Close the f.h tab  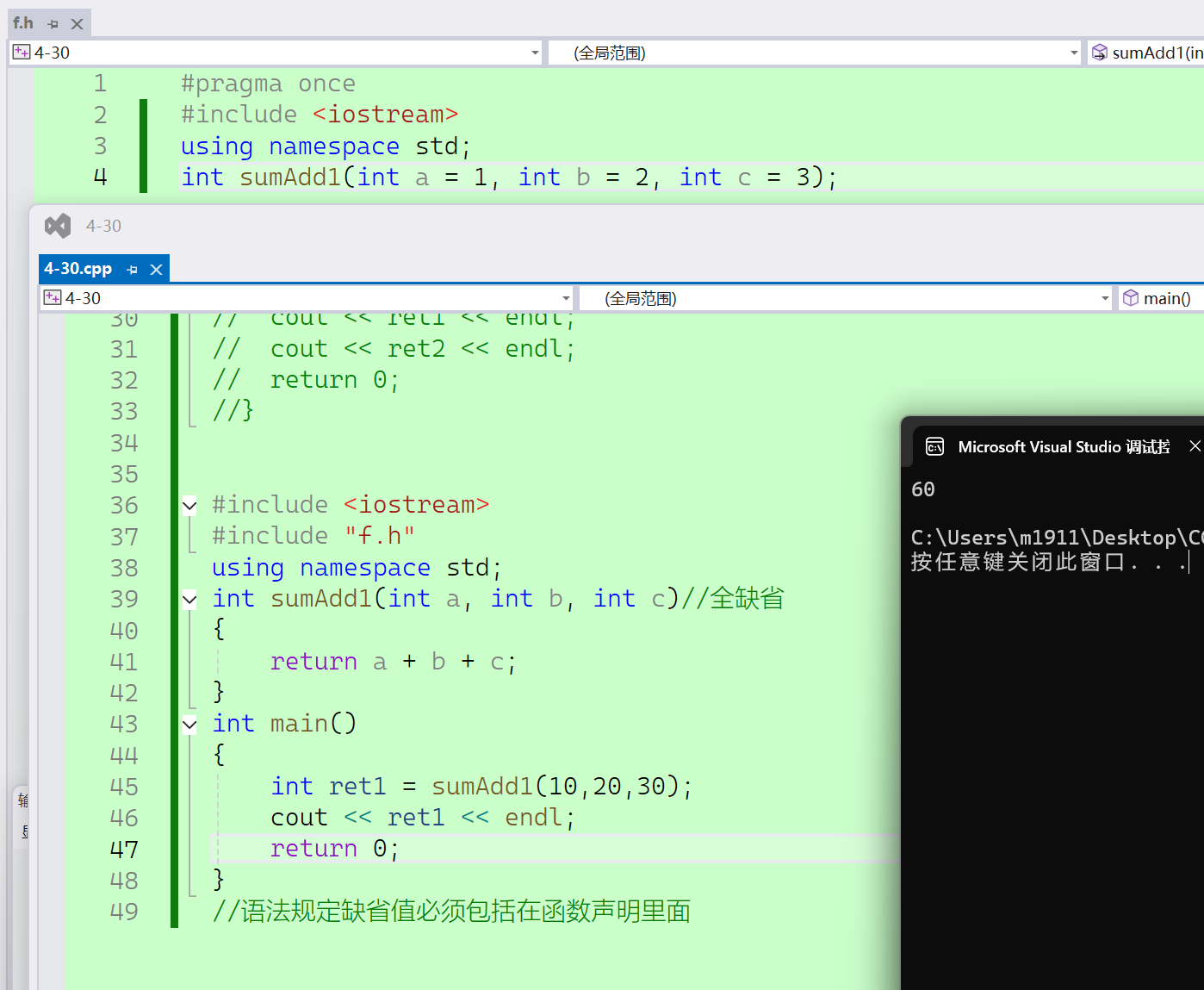77,24
